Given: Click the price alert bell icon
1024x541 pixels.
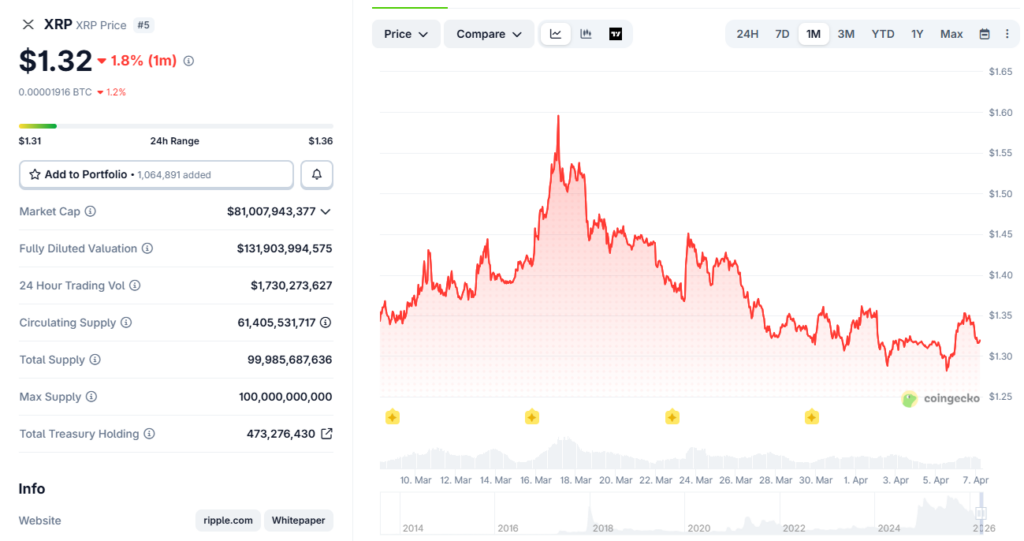Looking at the screenshot, I should coord(317,175).
